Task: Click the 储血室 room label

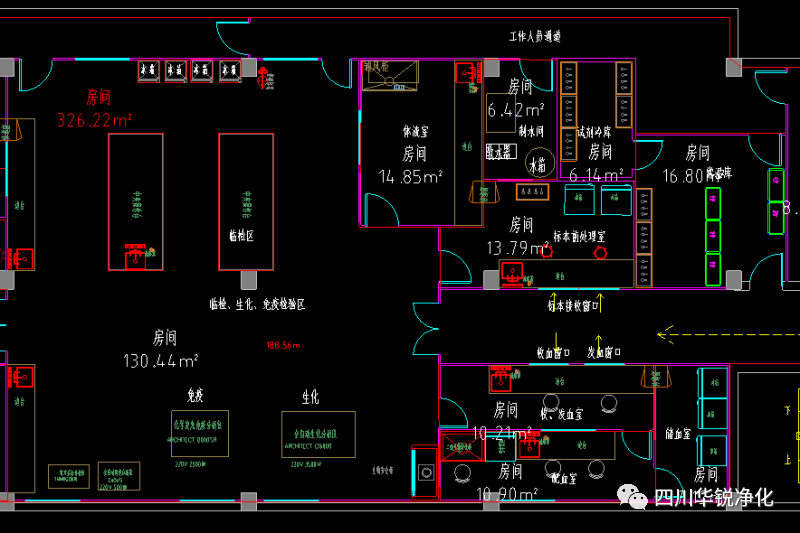Action: 680,435
